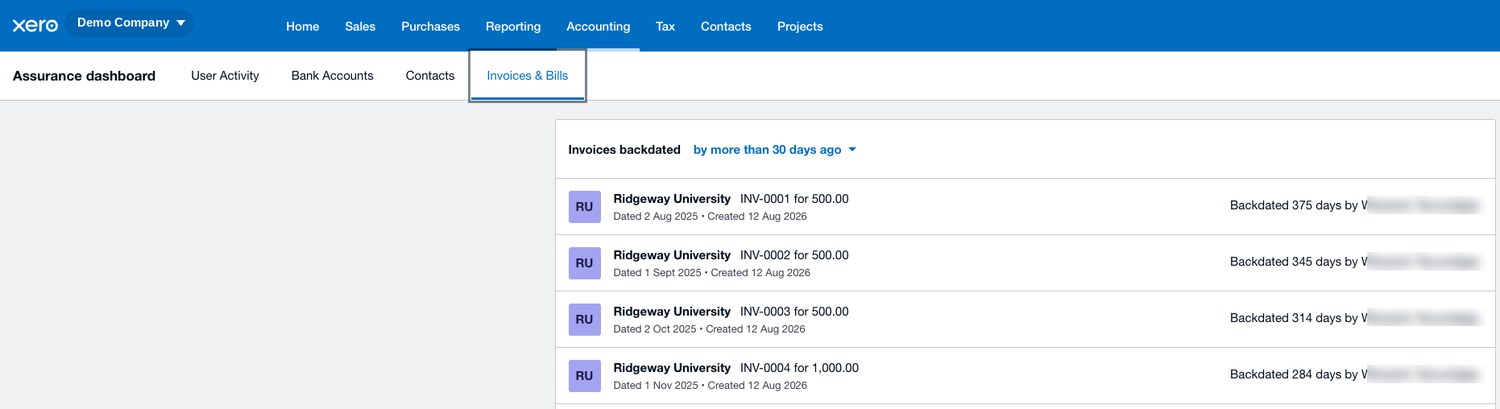The width and height of the screenshot is (1500, 409).
Task: Click 'Dated 2 Aug 2025' text
Action: coord(655,216)
